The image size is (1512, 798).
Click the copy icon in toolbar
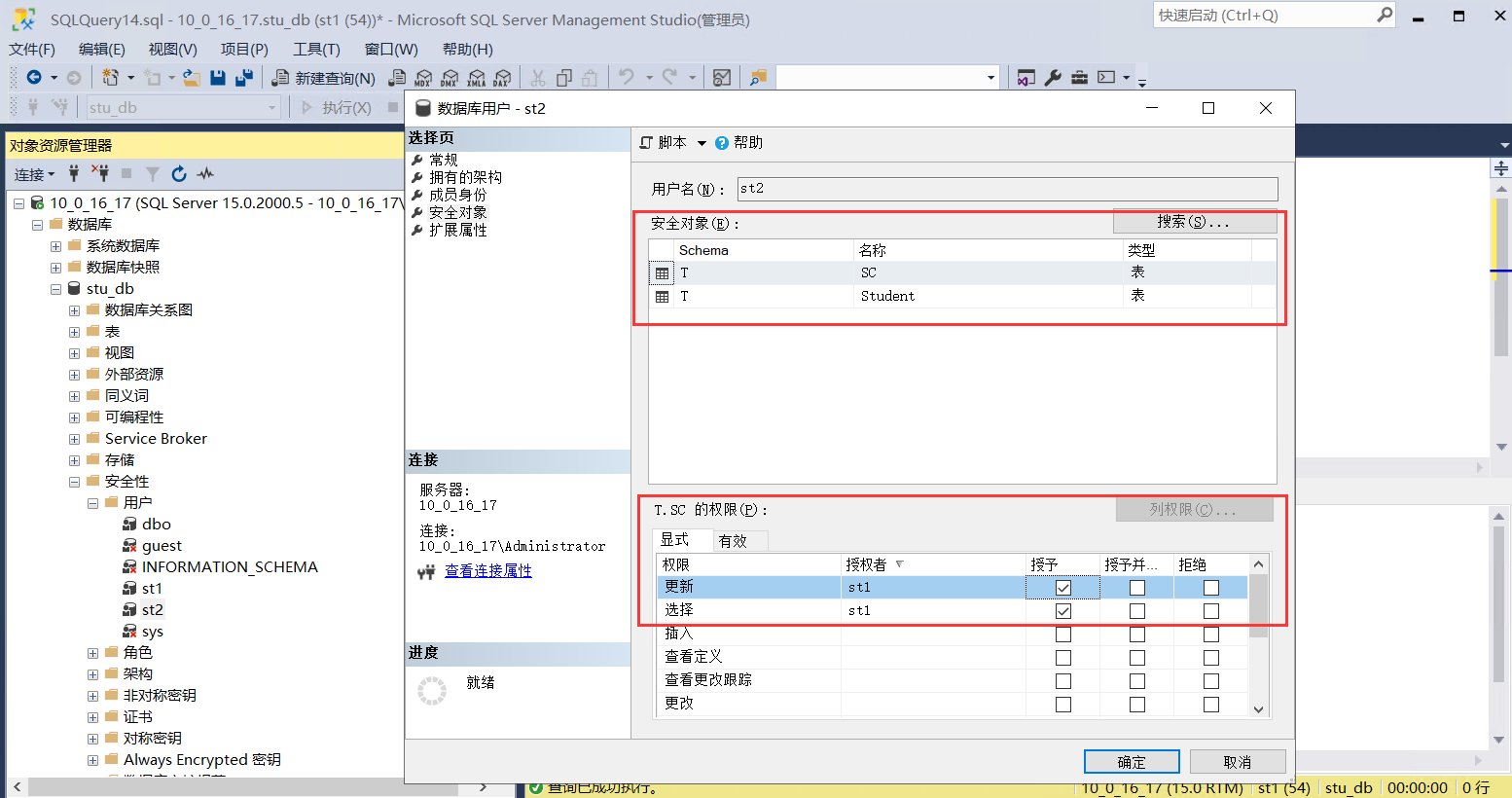[x=564, y=78]
